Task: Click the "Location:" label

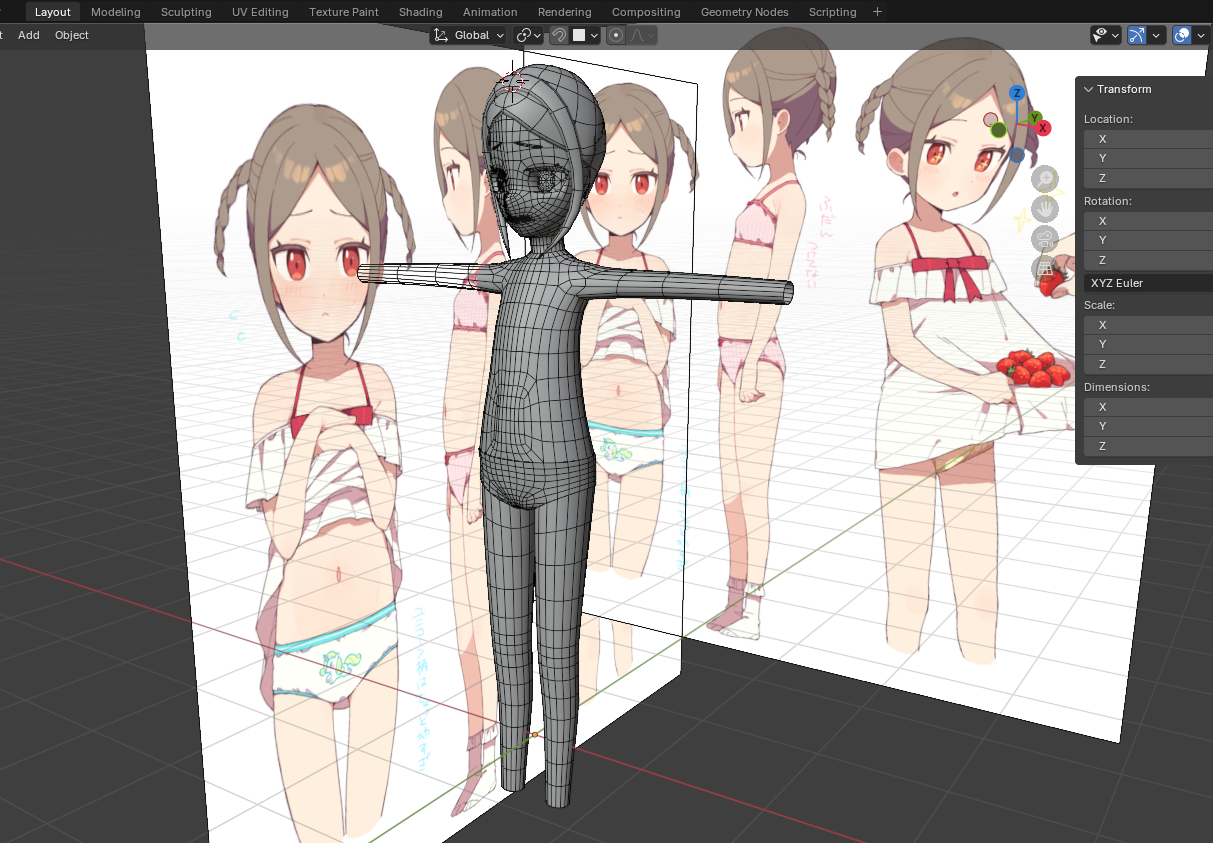Action: (x=1108, y=119)
